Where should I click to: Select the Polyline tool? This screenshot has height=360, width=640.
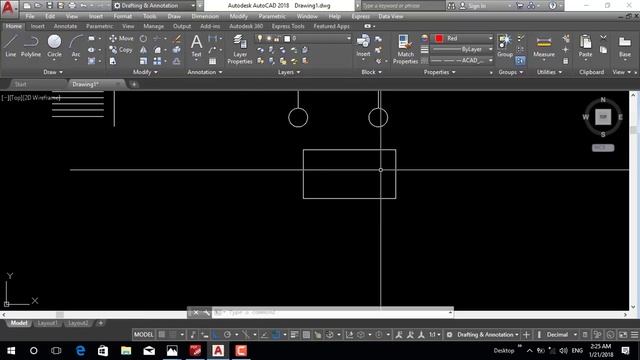(x=31, y=45)
